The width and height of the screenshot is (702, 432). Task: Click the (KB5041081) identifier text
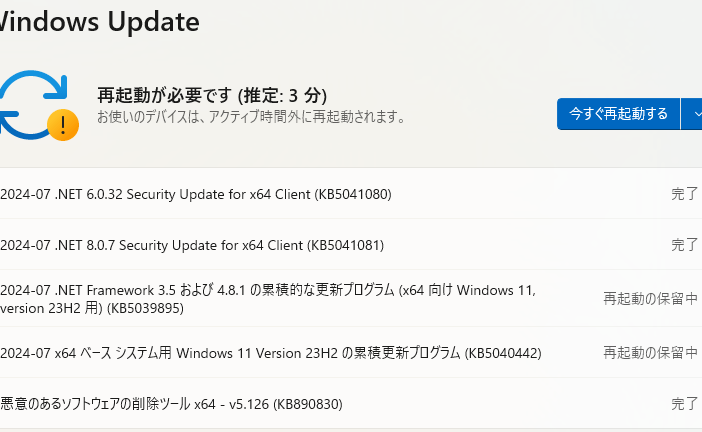(x=346, y=245)
